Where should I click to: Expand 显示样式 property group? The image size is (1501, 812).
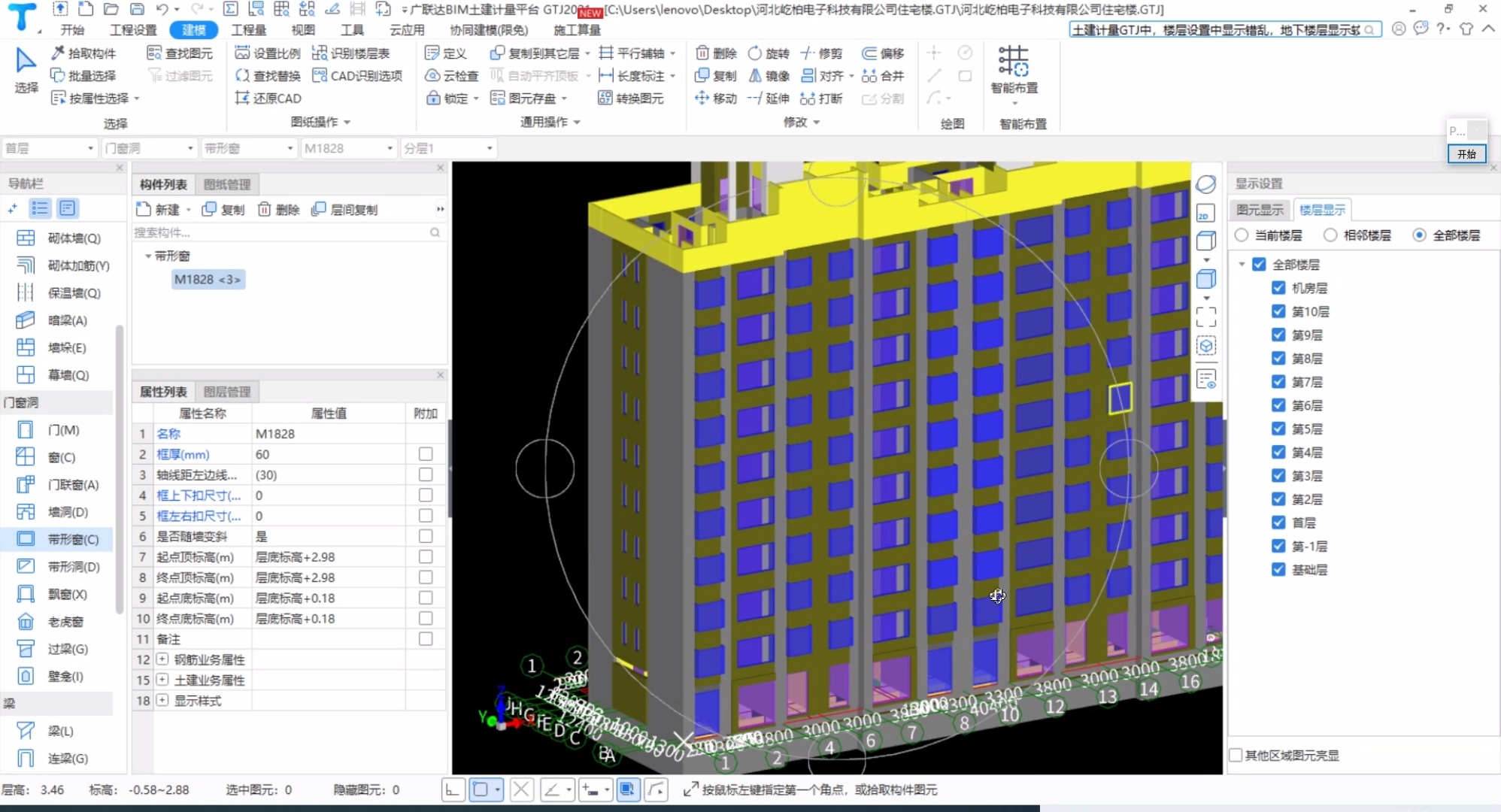pyautogui.click(x=162, y=700)
